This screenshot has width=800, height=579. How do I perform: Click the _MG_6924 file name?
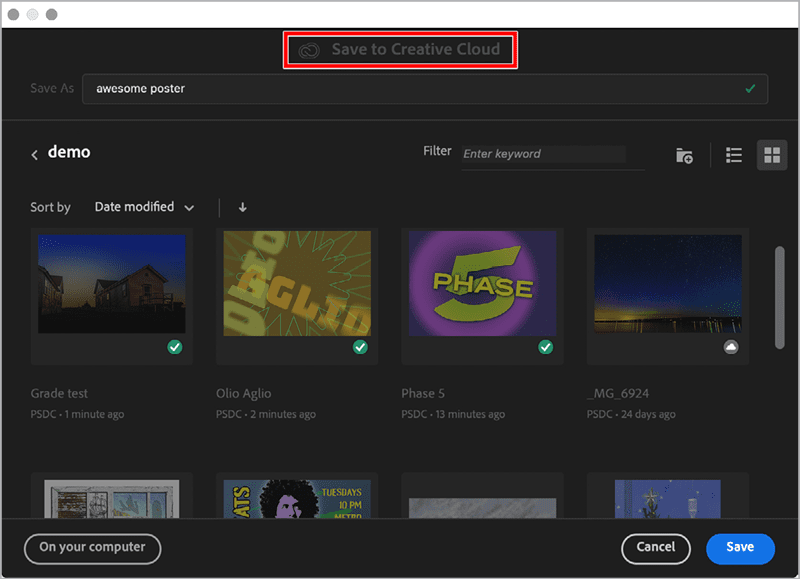pos(618,393)
